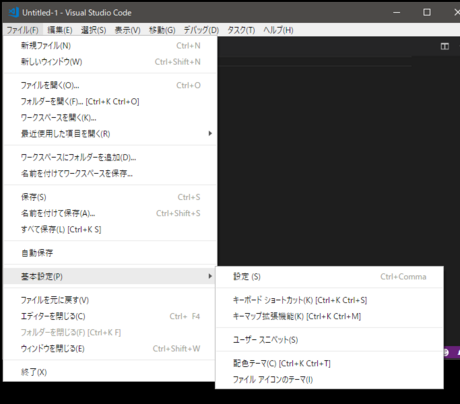Image resolution: width=460 pixels, height=404 pixels.
Task: Expand the 最近使用した項目を開く submenu arrow
Action: pyautogui.click(x=210, y=134)
